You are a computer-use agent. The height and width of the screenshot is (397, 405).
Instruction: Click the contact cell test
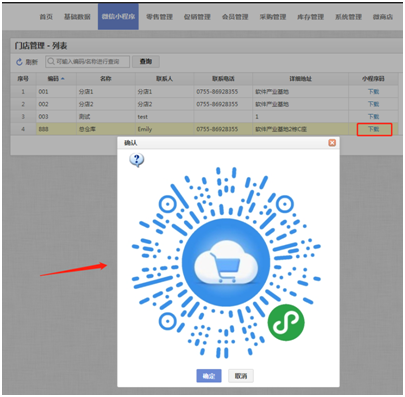point(165,116)
